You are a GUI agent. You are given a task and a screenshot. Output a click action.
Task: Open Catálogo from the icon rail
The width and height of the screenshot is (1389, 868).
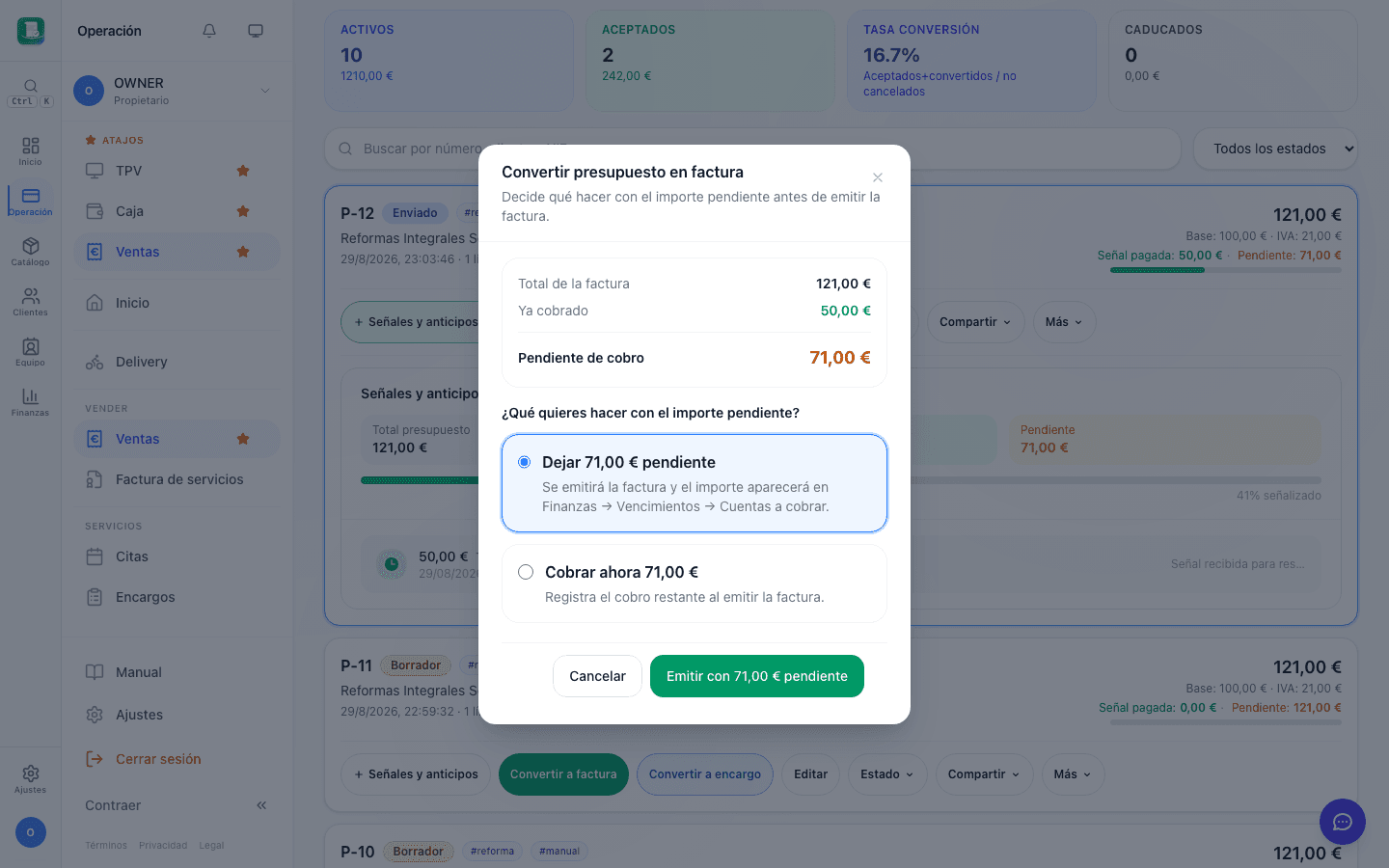pyautogui.click(x=31, y=252)
